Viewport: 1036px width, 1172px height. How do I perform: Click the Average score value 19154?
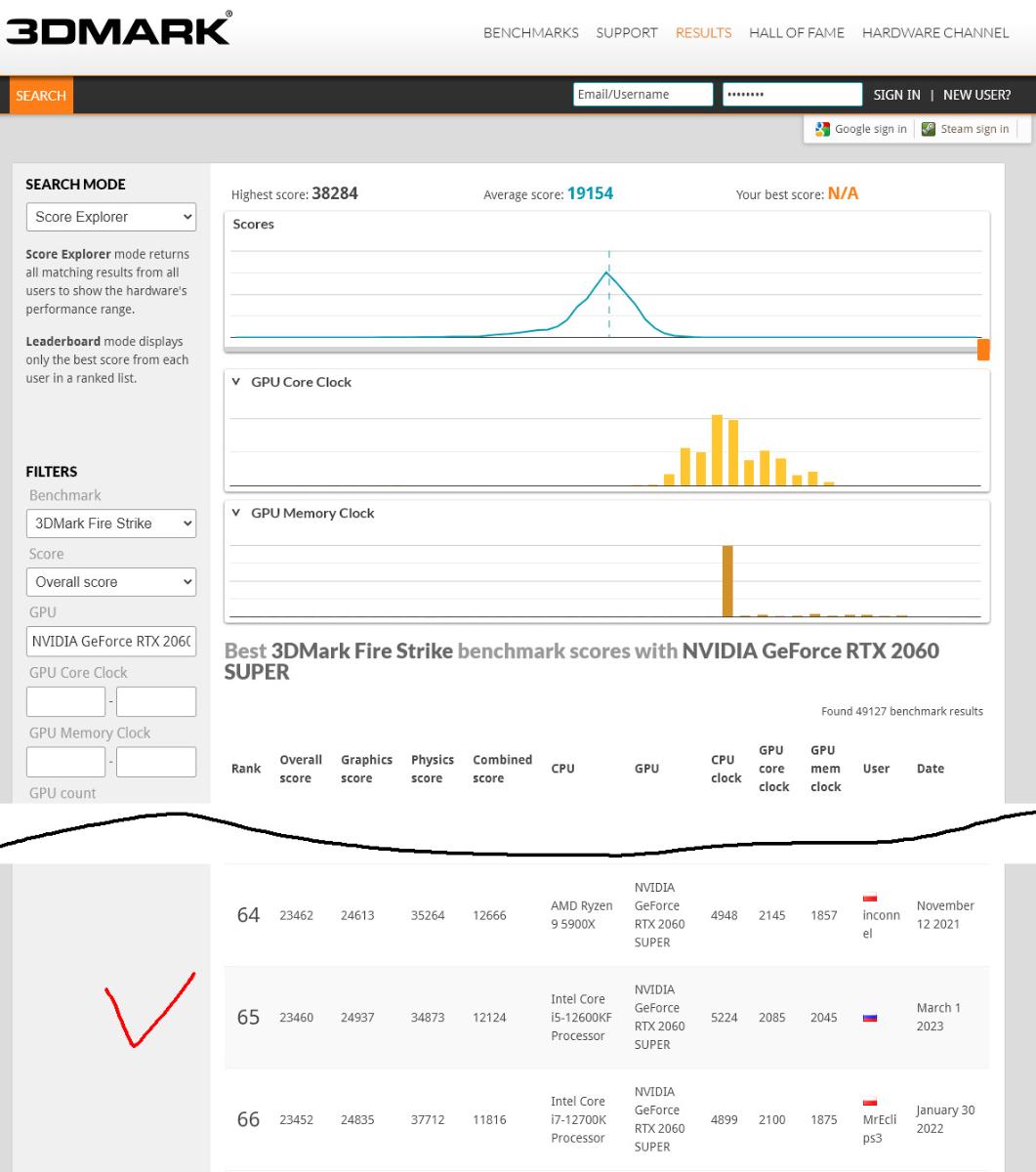[590, 193]
